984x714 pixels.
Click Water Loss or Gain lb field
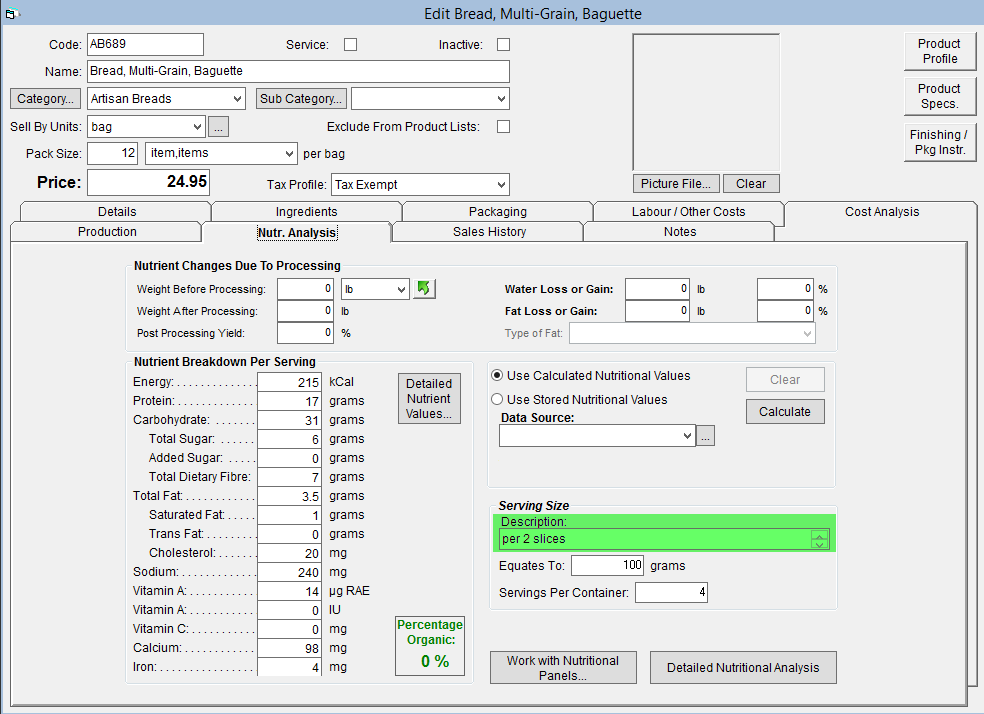(x=657, y=289)
